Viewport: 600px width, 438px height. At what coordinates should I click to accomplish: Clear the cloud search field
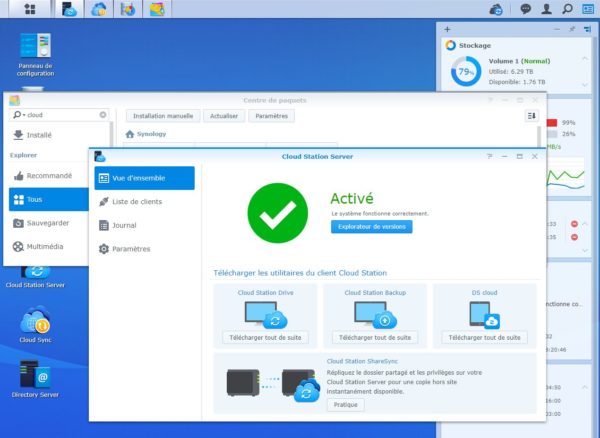coord(103,115)
